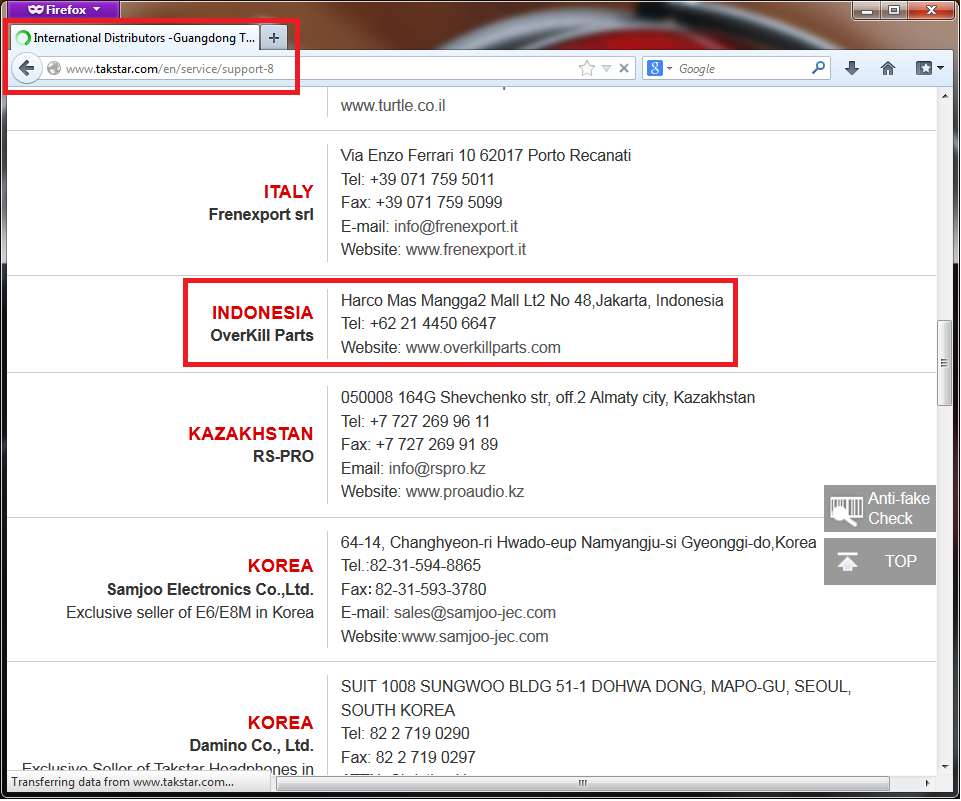Open the Firefox application menu
Image resolution: width=961 pixels, height=801 pixels.
click(63, 9)
